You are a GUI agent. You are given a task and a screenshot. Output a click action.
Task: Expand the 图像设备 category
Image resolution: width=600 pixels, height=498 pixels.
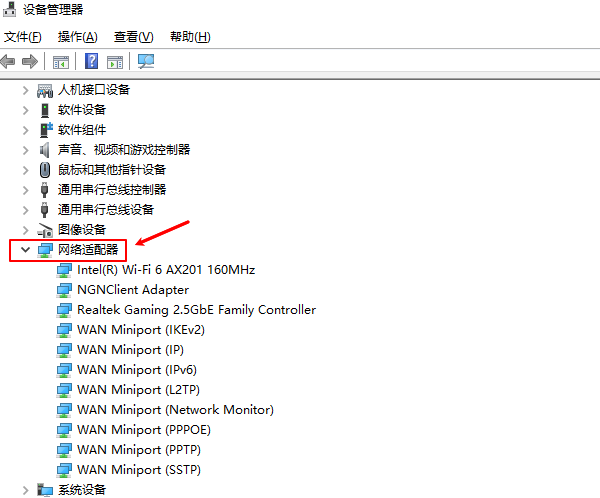25,230
